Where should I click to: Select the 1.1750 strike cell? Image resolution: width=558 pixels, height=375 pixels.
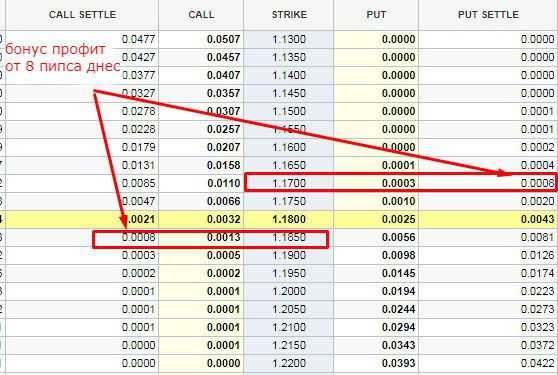click(x=289, y=201)
